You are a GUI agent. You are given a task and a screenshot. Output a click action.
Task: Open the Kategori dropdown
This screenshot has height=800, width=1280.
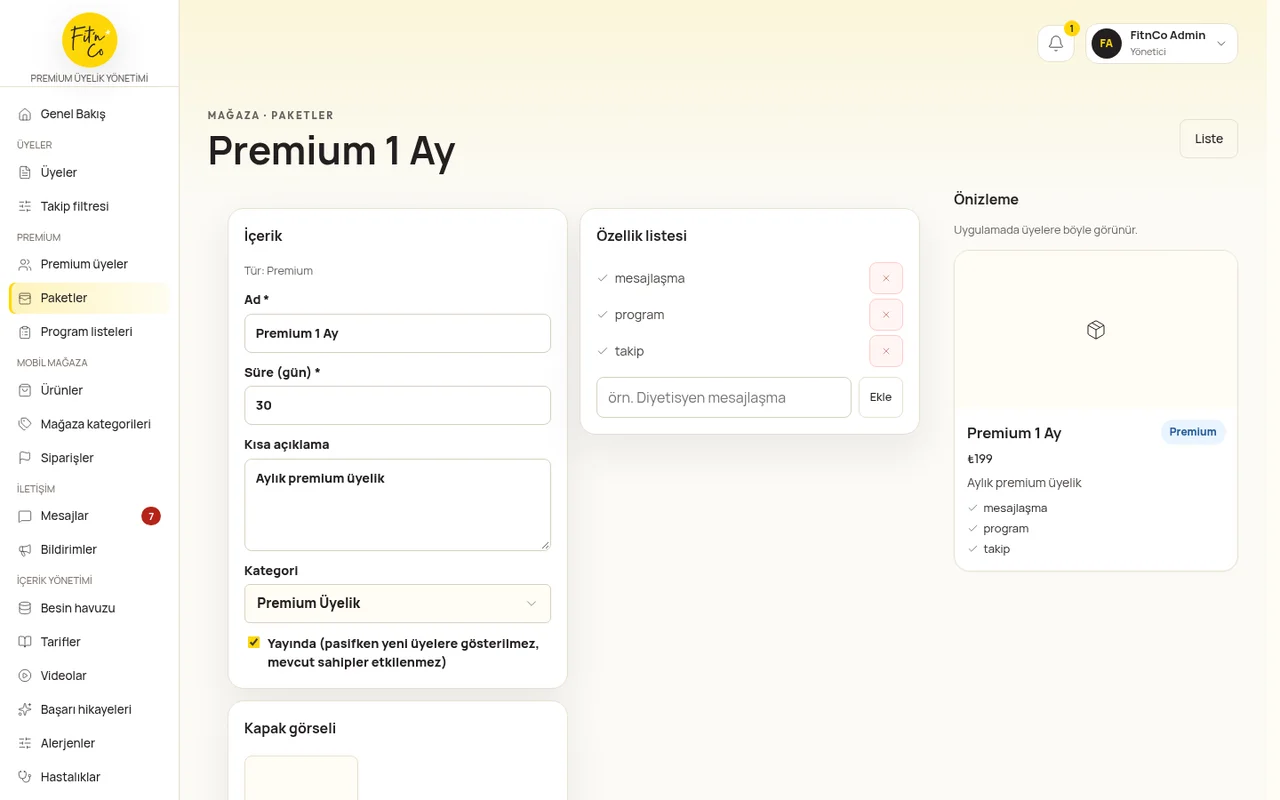[397, 603]
